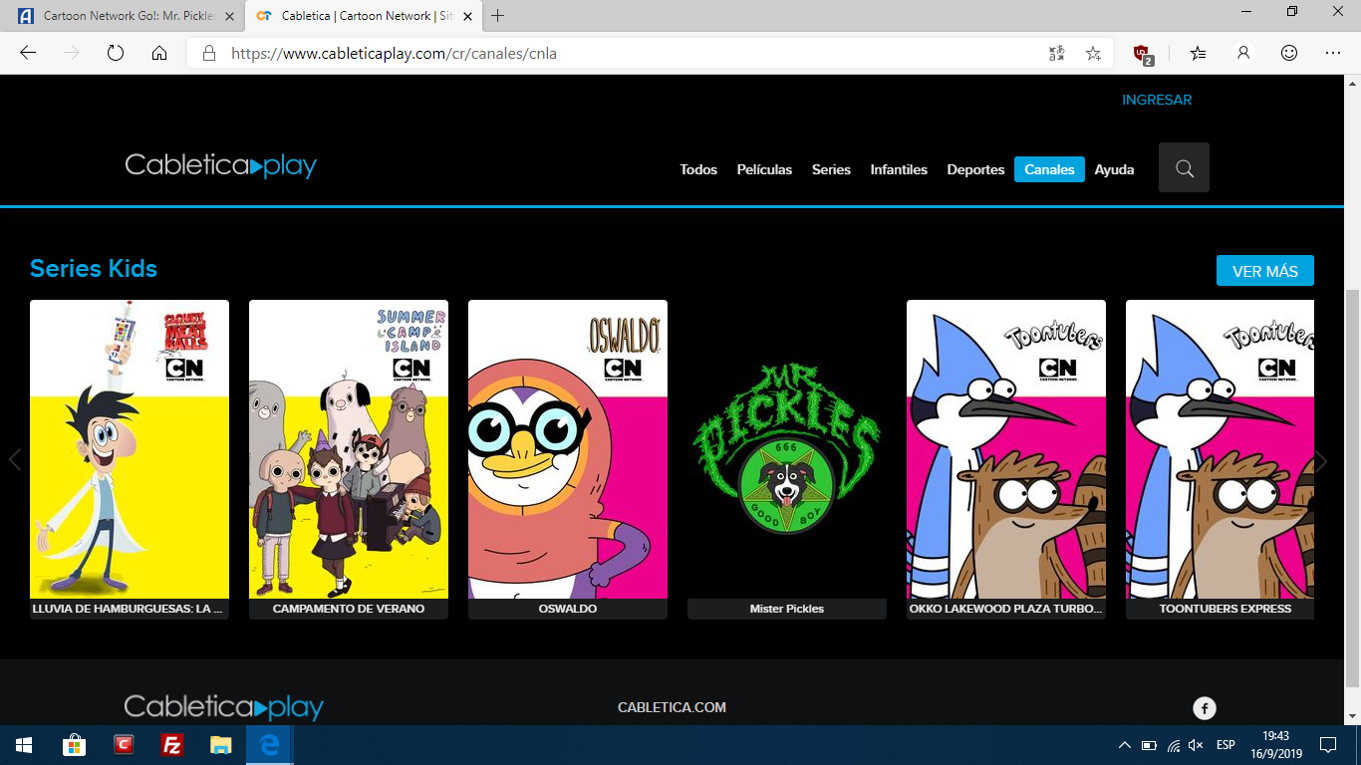Open a new browser tab
Viewport: 1361px width, 765px height.
pos(497,16)
